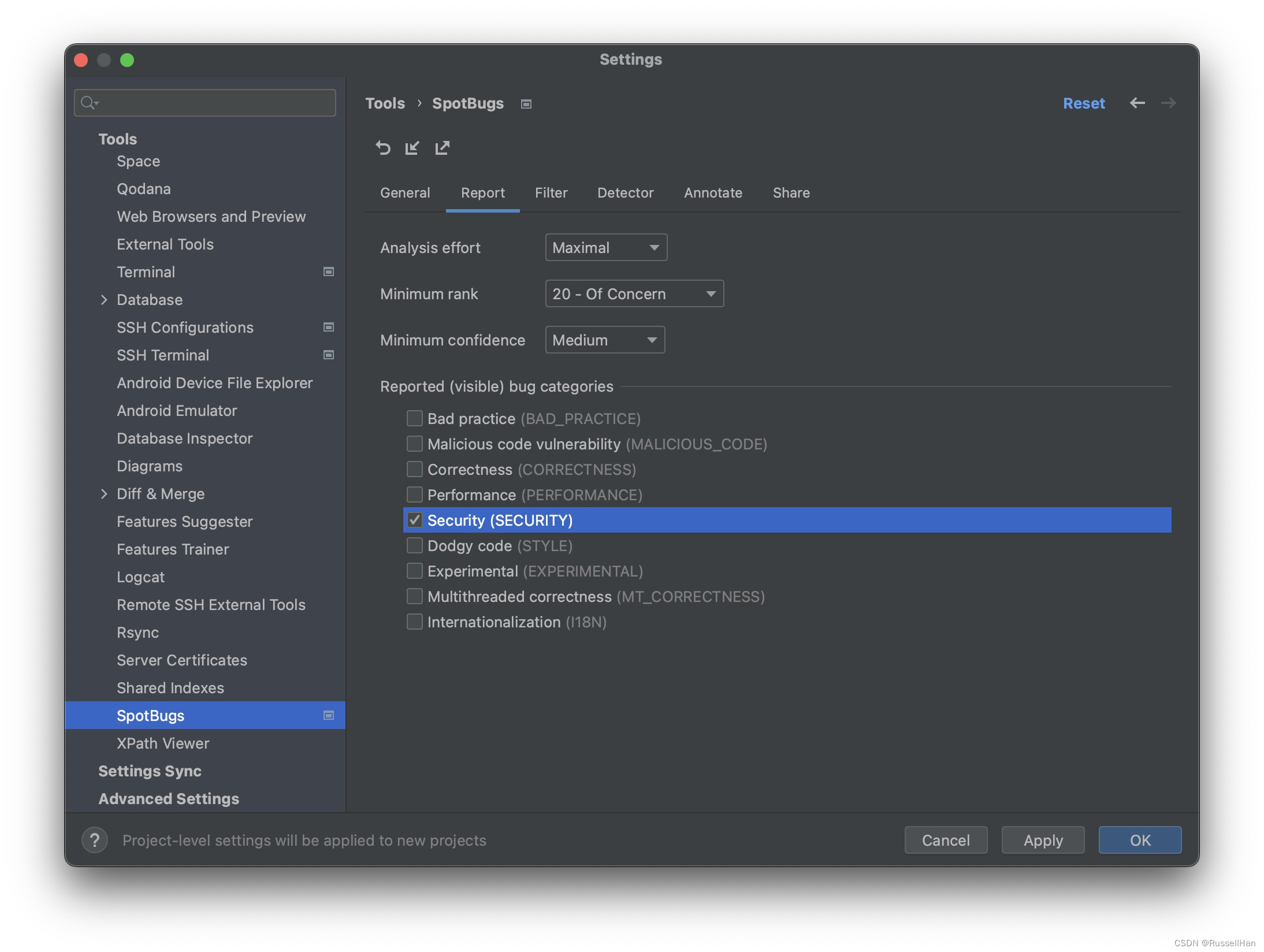Click project icon next to SSH Terminal
Image resolution: width=1264 pixels, height=952 pixels.
coord(329,355)
